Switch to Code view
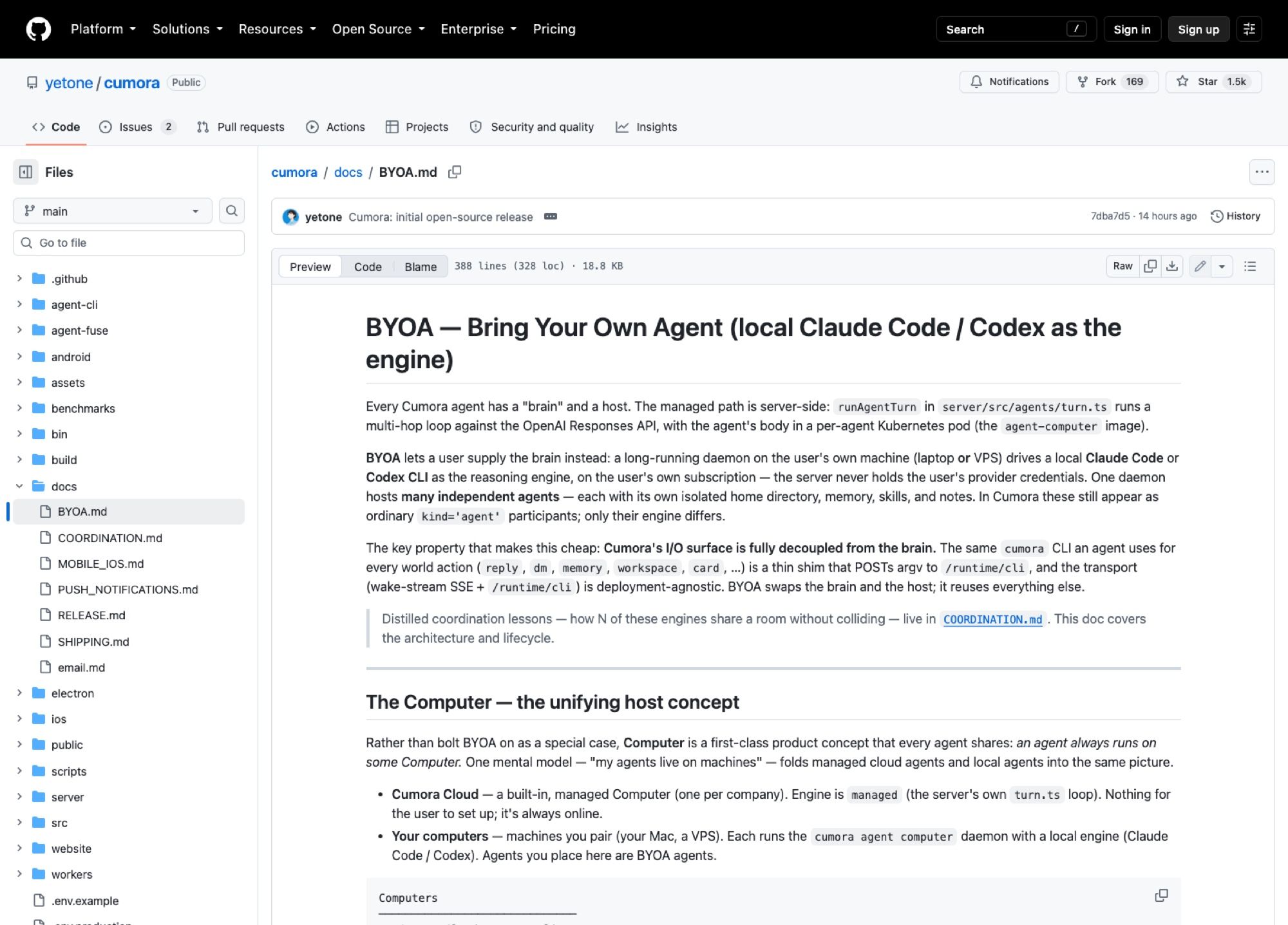1288x925 pixels. tap(368, 266)
